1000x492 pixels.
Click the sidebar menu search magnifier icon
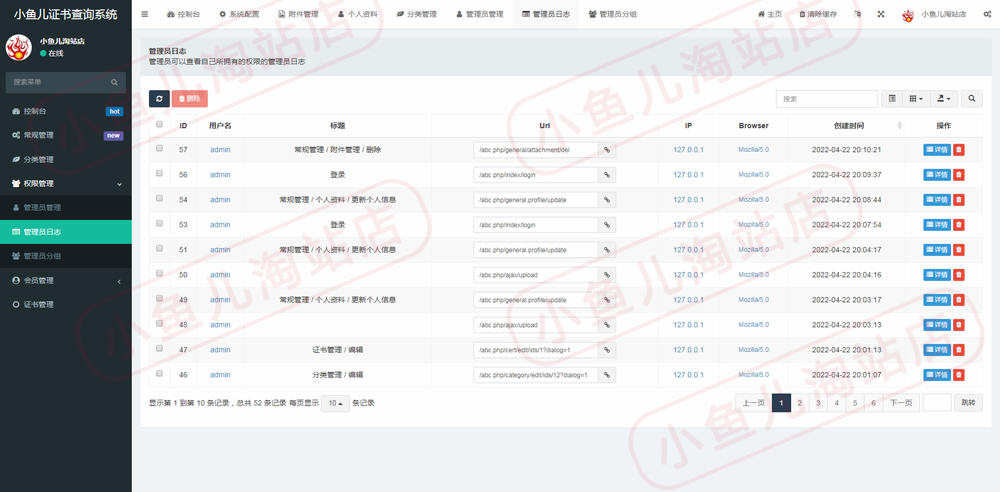pos(114,82)
